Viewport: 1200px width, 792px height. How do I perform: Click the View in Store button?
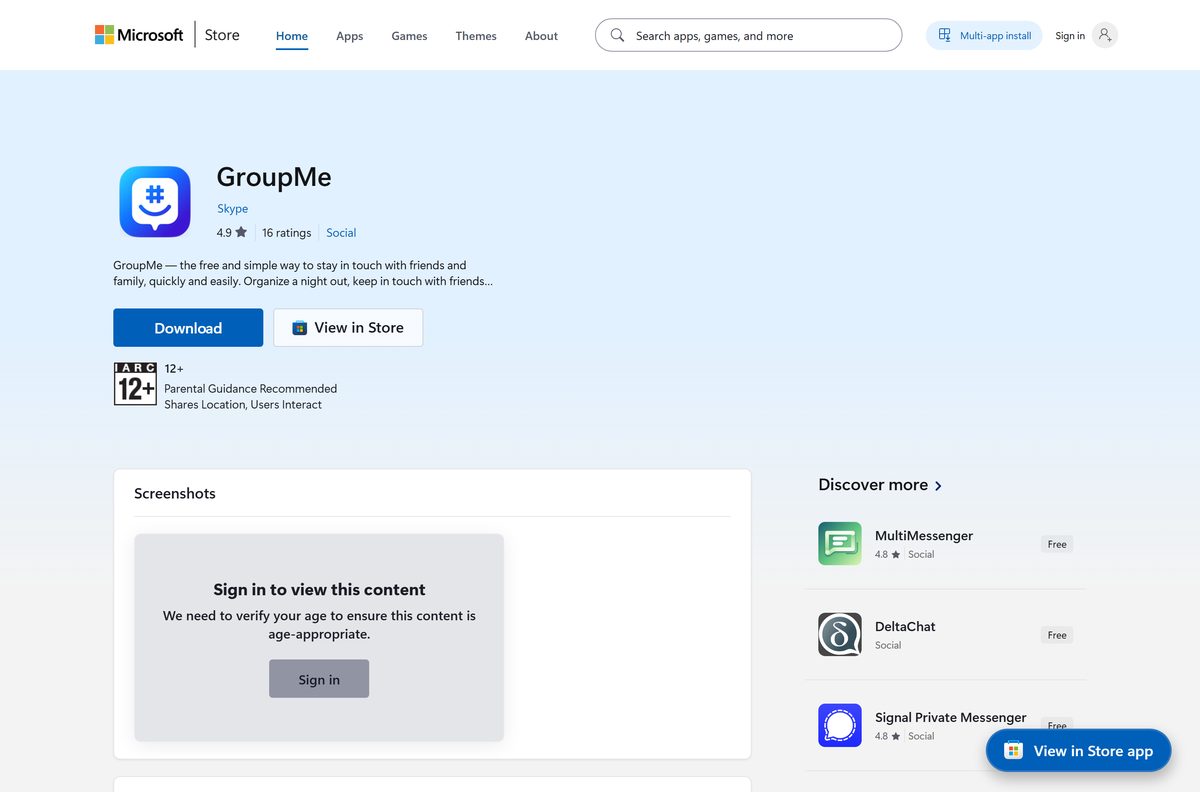pyautogui.click(x=348, y=328)
